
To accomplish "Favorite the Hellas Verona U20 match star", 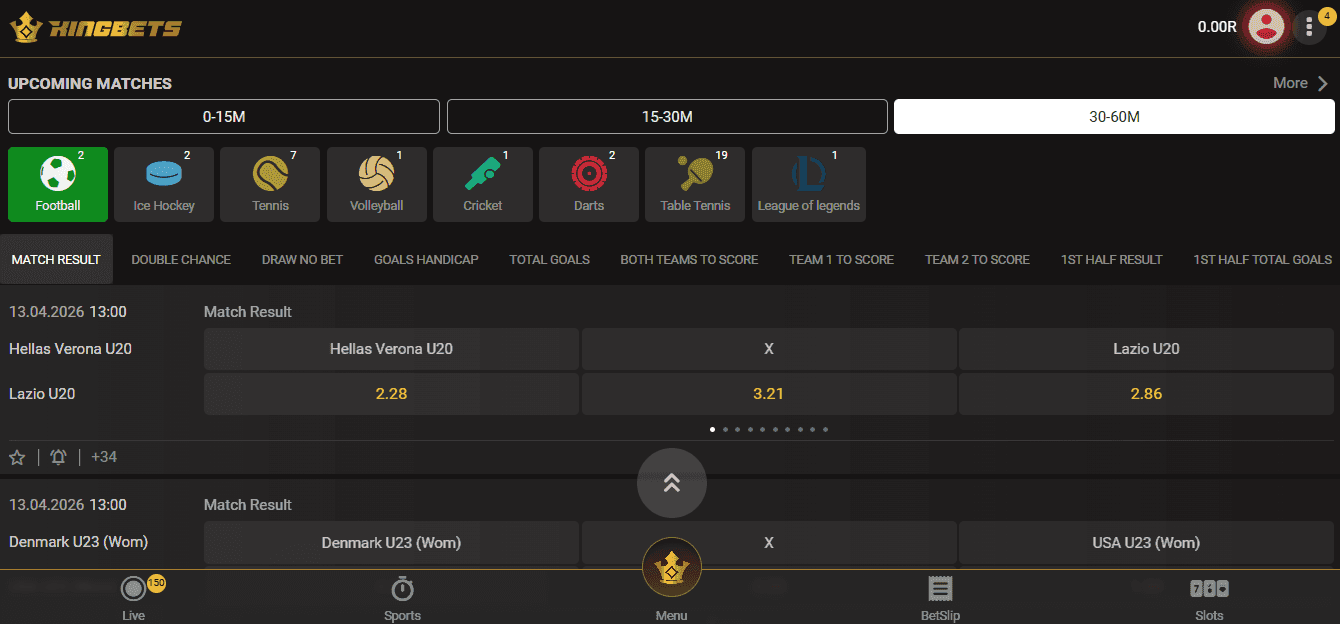I will click(x=17, y=457).
